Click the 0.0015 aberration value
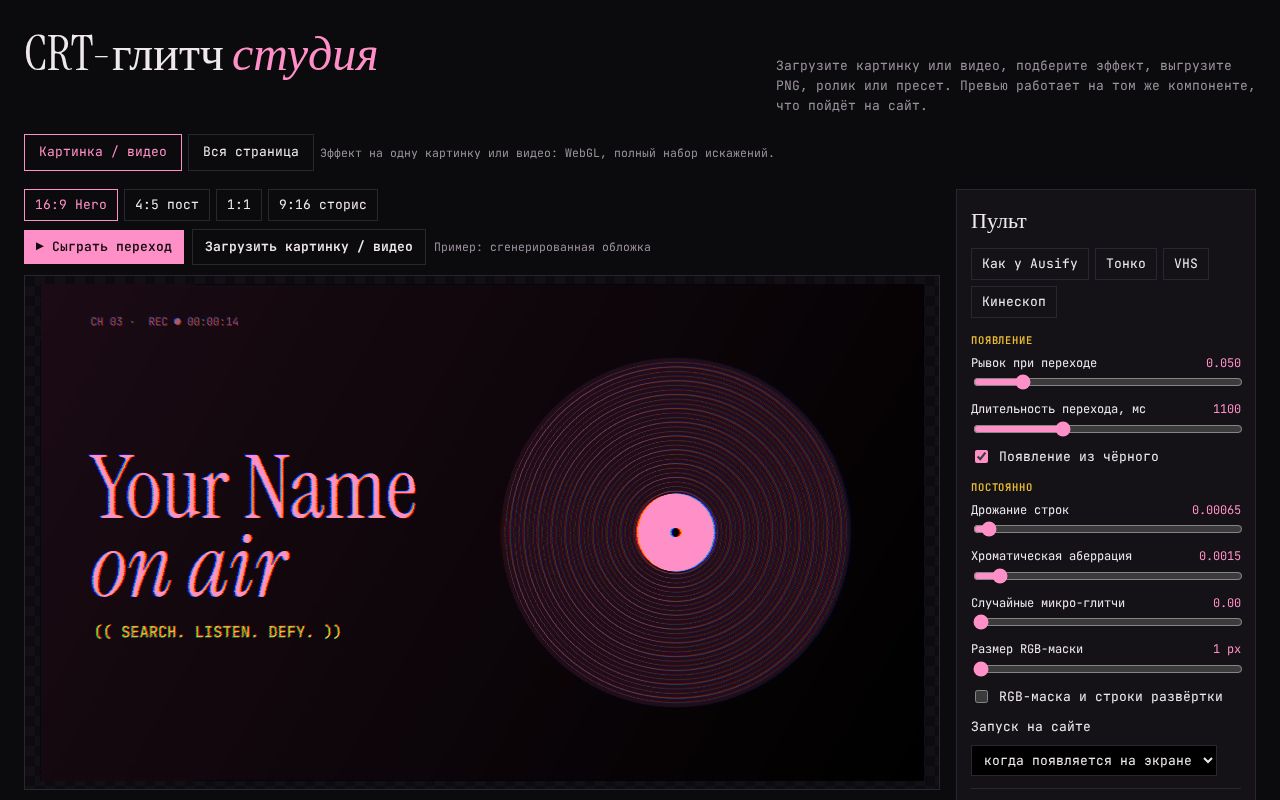Screen dimensions: 1280x800 (1220, 556)
